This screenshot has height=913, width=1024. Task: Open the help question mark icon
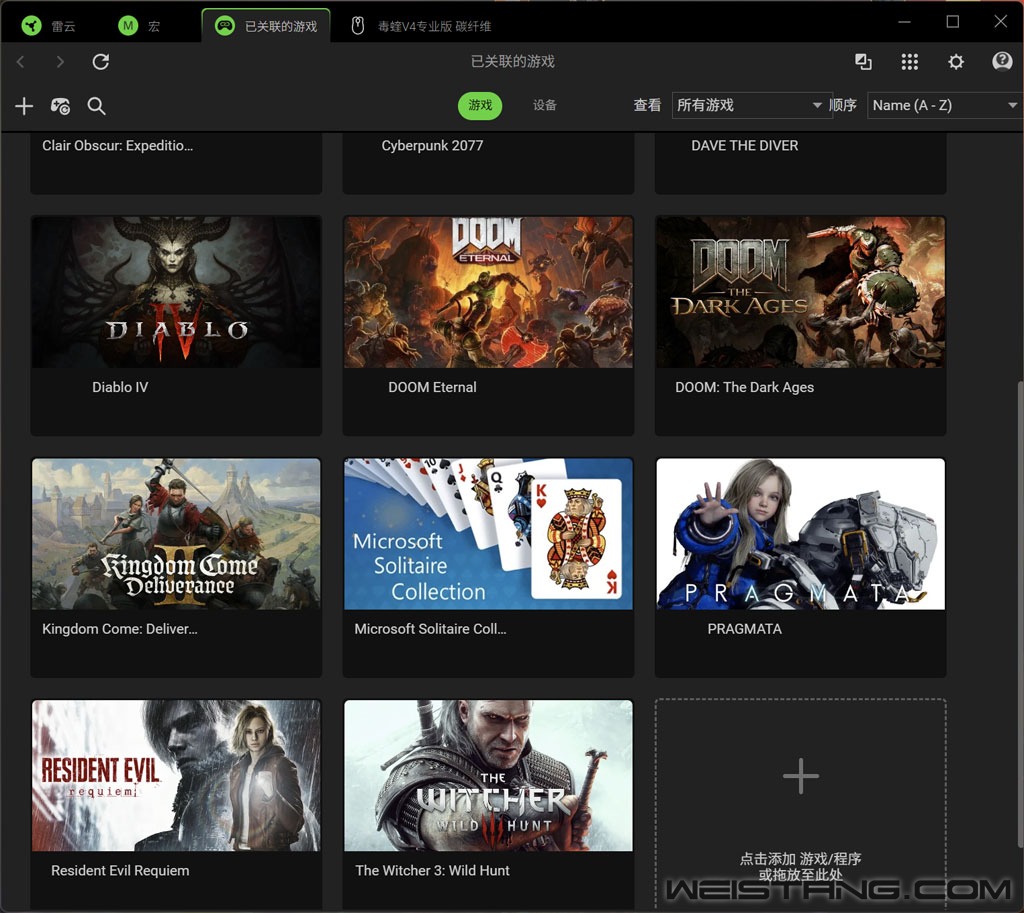pos(1002,61)
